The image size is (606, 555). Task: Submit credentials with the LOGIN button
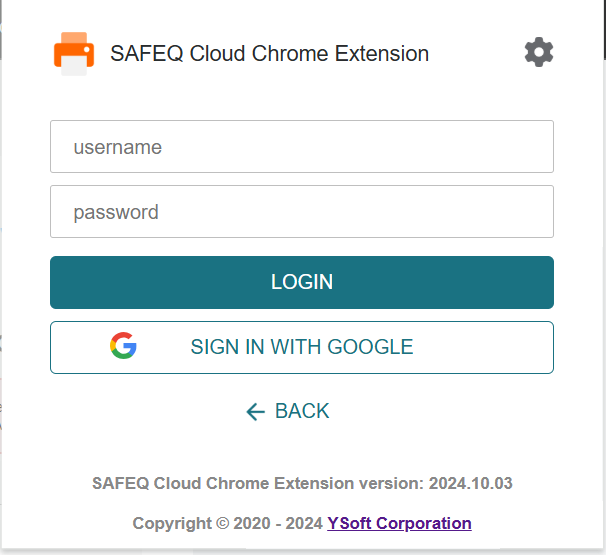click(302, 282)
